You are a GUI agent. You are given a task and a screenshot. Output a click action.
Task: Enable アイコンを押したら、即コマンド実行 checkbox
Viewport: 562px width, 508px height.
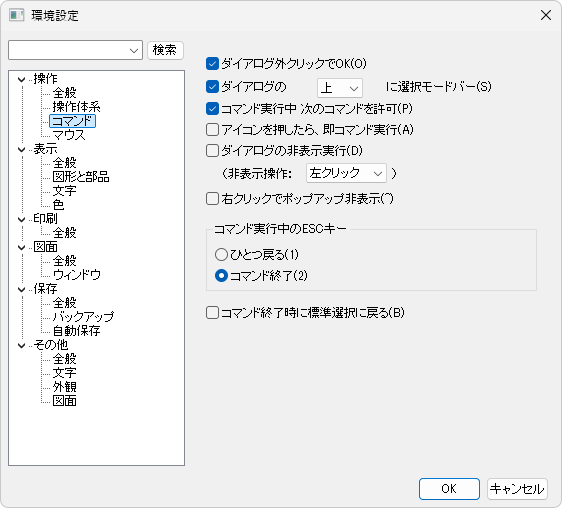[x=212, y=129]
